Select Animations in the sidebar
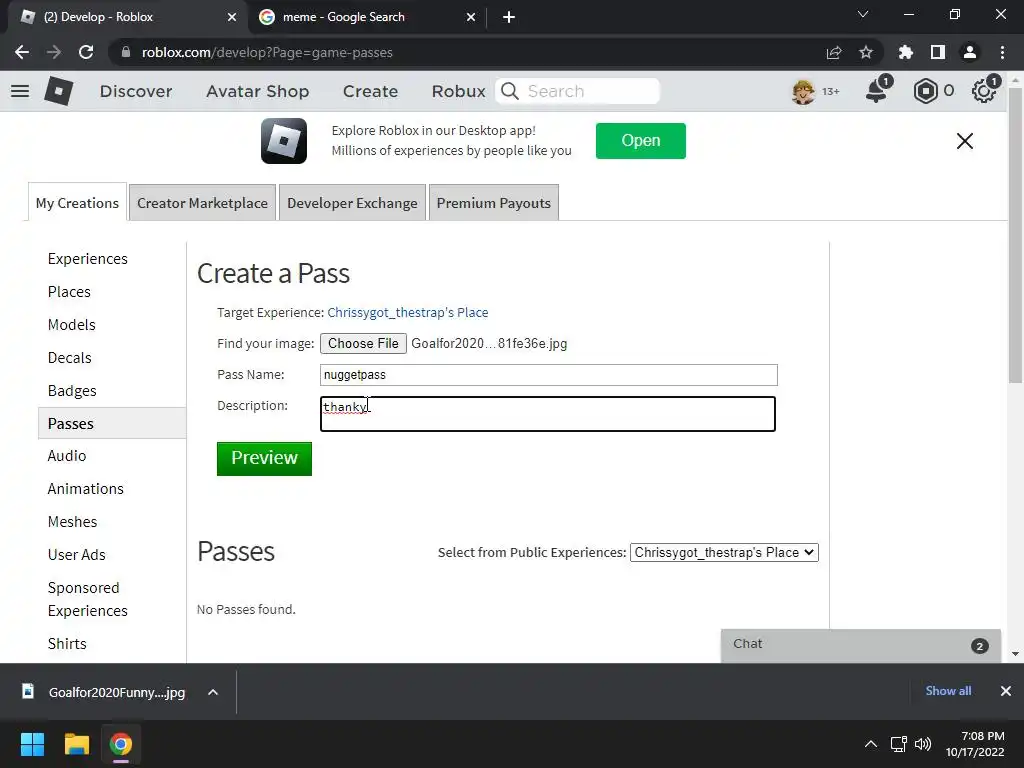This screenshot has width=1024, height=768. click(86, 488)
